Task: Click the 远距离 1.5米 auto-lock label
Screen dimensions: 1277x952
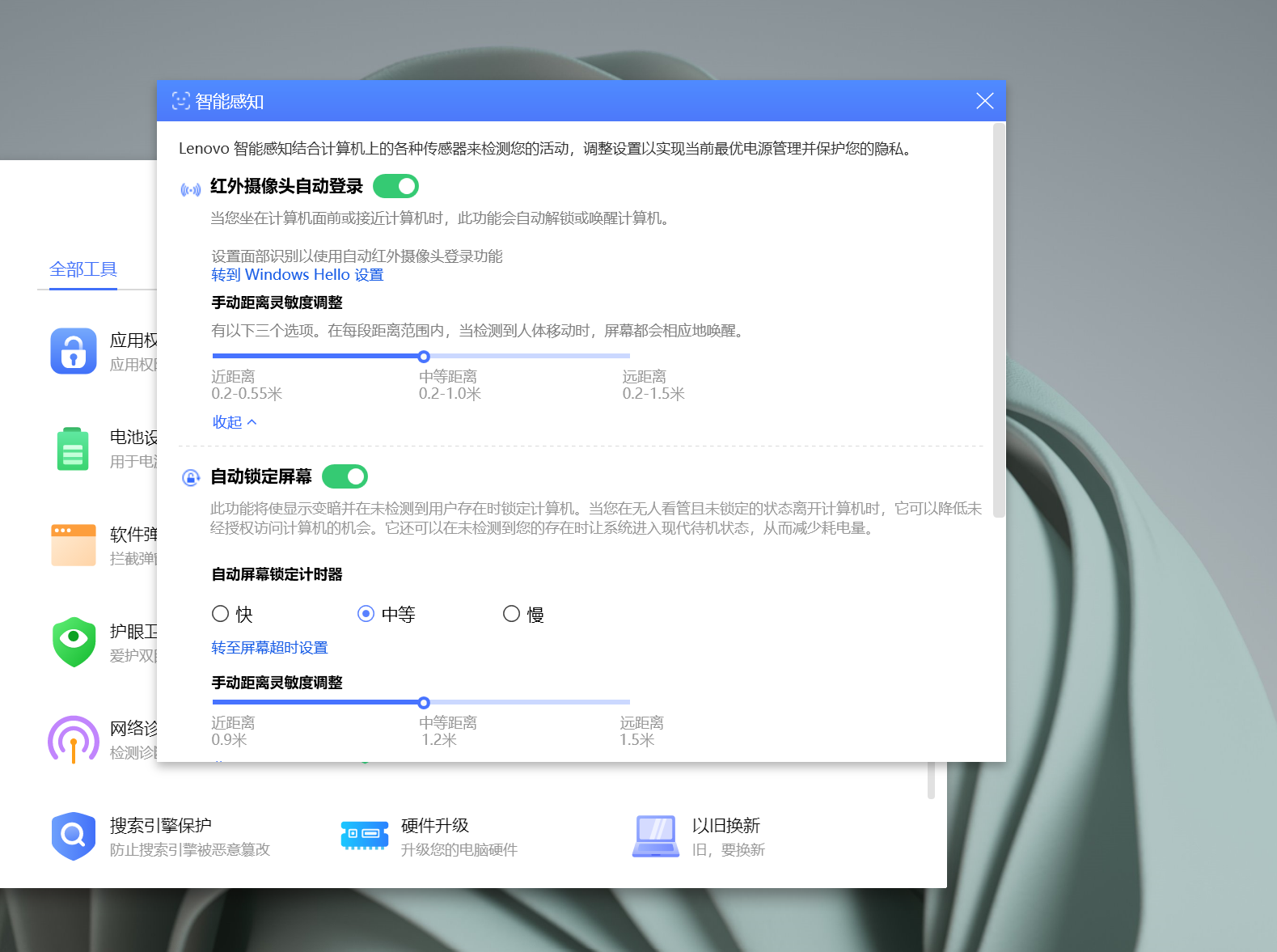Action: click(x=641, y=731)
